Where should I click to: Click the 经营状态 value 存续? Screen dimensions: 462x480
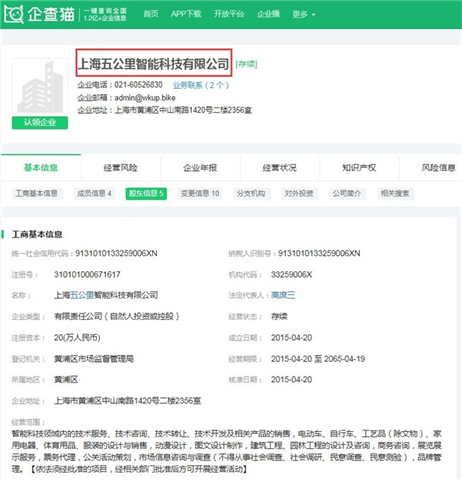[279, 316]
